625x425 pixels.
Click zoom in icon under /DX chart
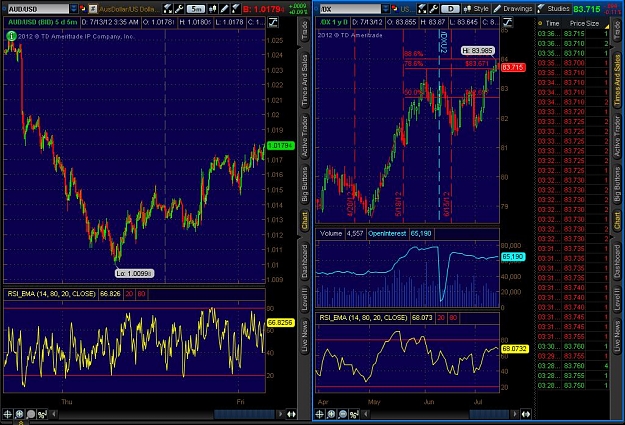coord(331,415)
